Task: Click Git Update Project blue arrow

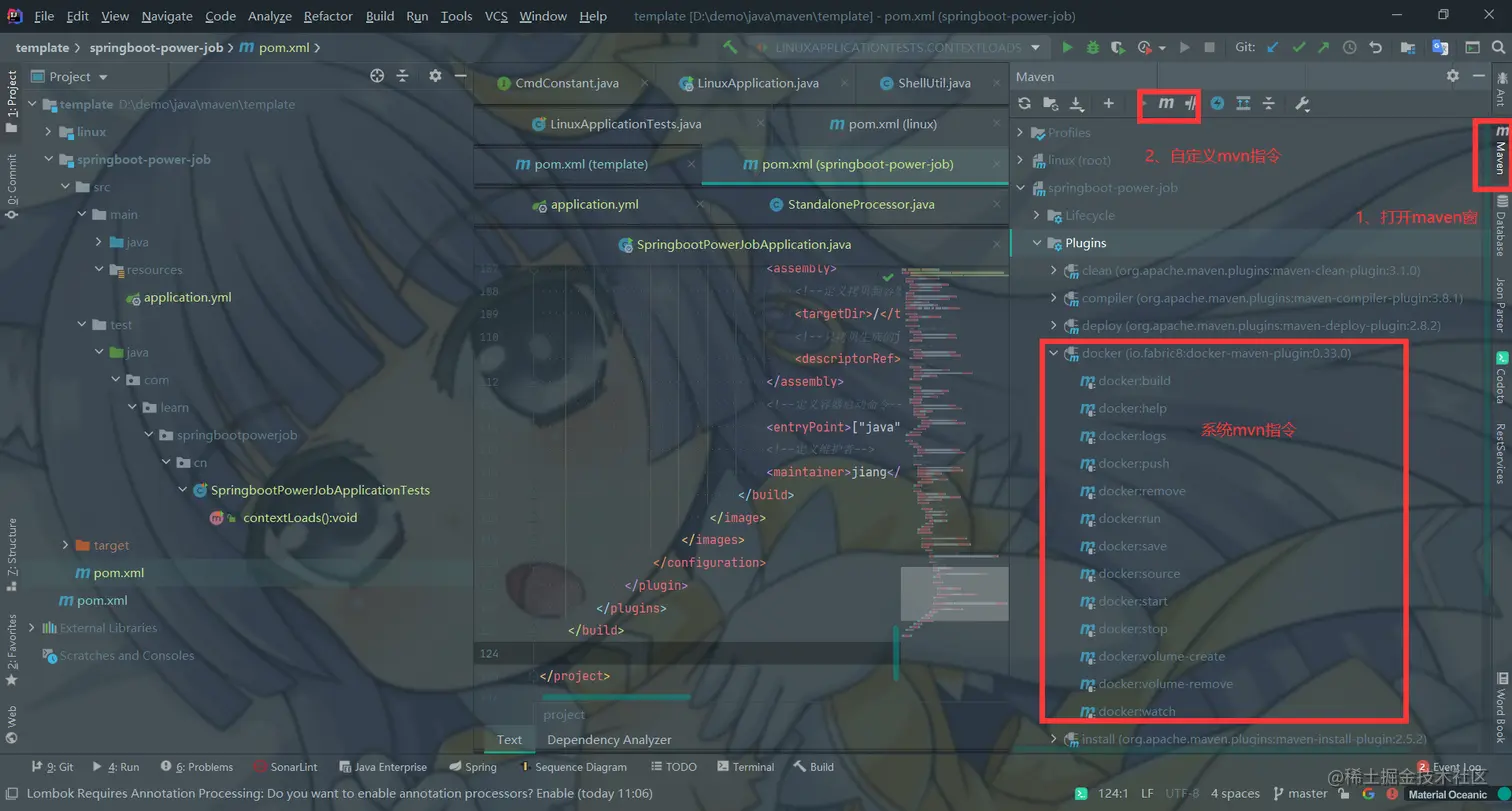Action: pos(1273,47)
